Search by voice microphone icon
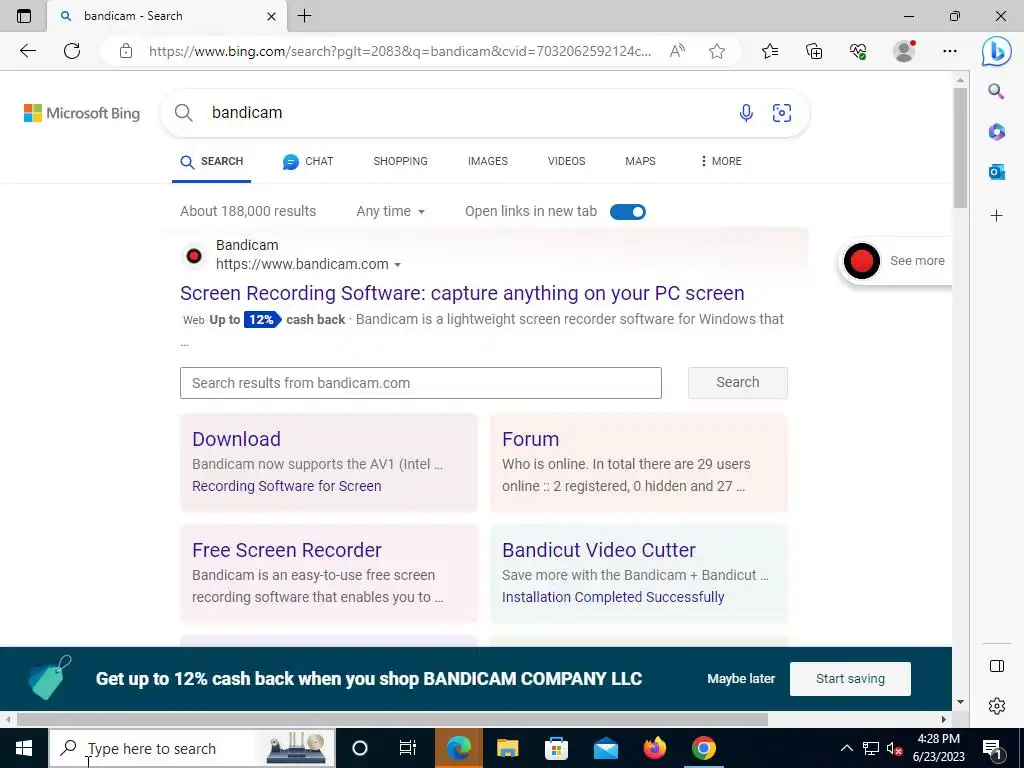Viewport: 1024px width, 768px height. (x=746, y=113)
